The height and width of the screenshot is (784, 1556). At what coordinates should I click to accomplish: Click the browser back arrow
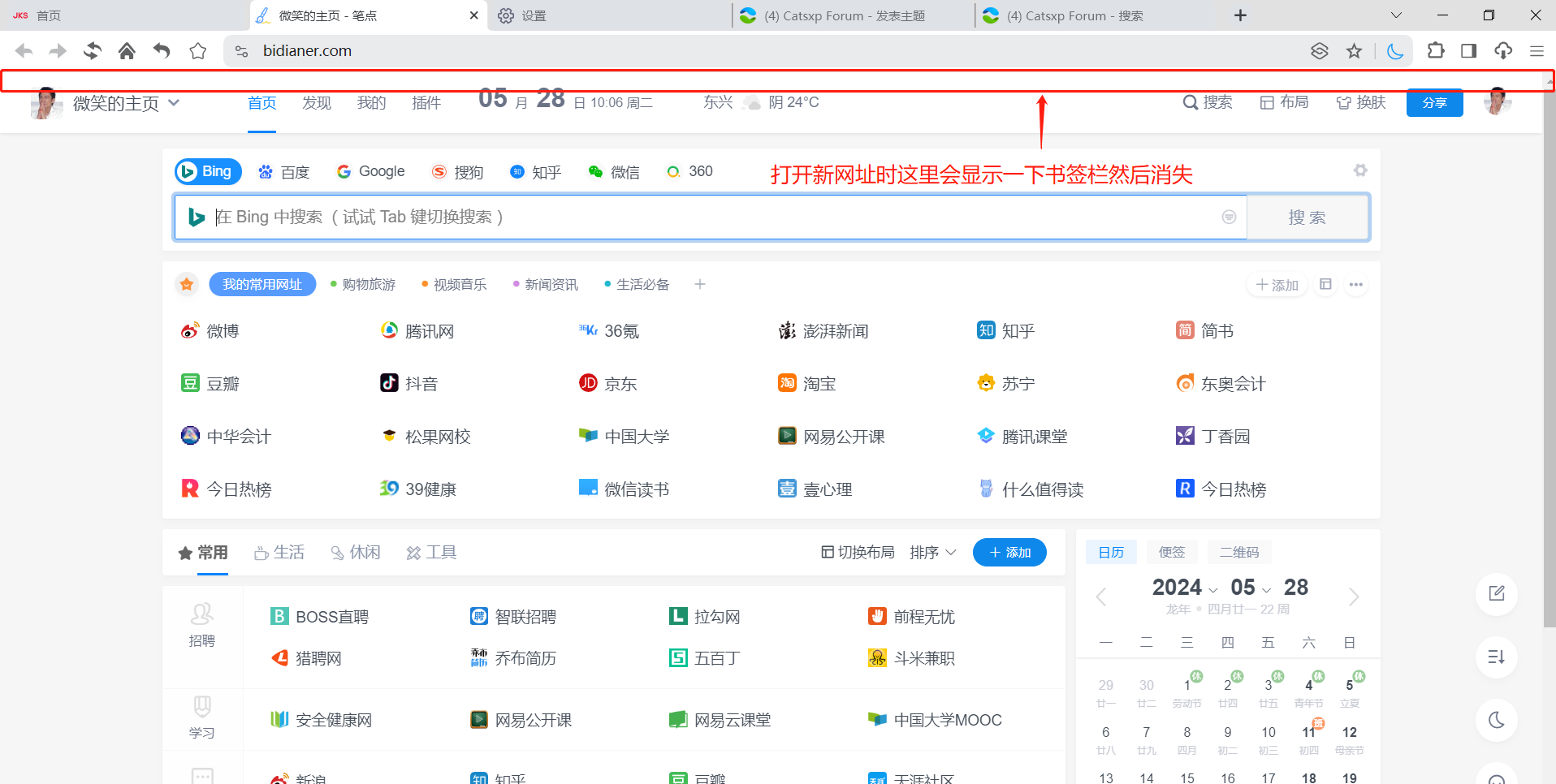point(24,51)
